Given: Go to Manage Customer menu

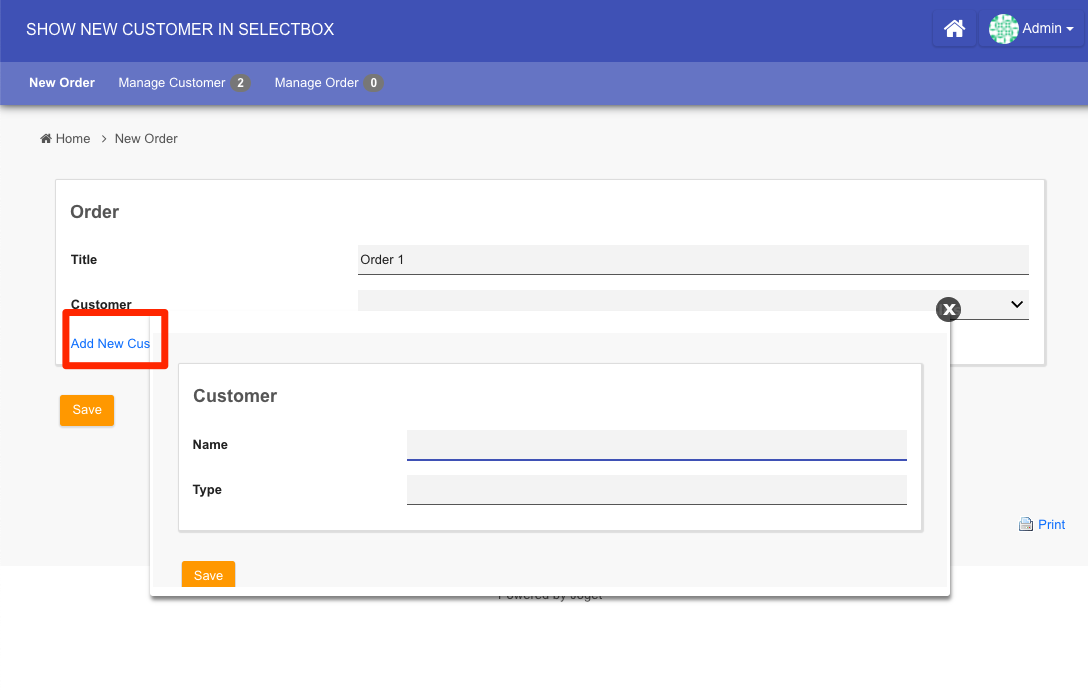Looking at the screenshot, I should pyautogui.click(x=171, y=83).
